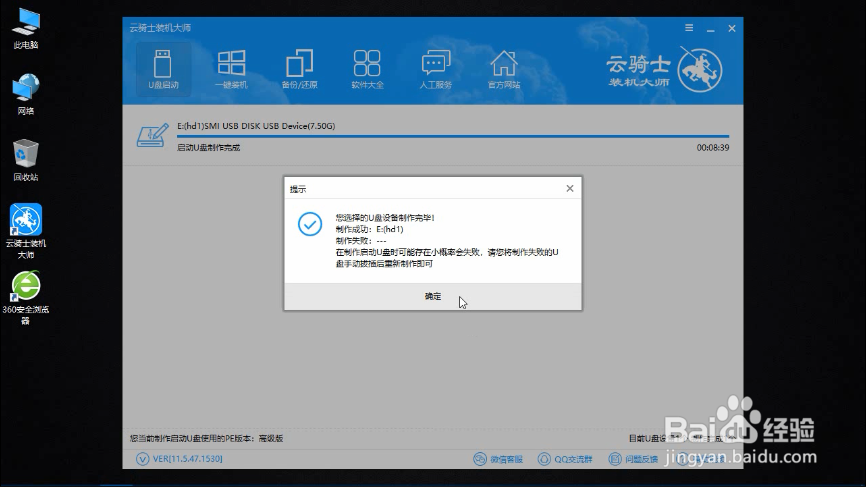The width and height of the screenshot is (866, 487).
Task: Open 360安全浏览器 desktop shortcut
Action: 26,297
